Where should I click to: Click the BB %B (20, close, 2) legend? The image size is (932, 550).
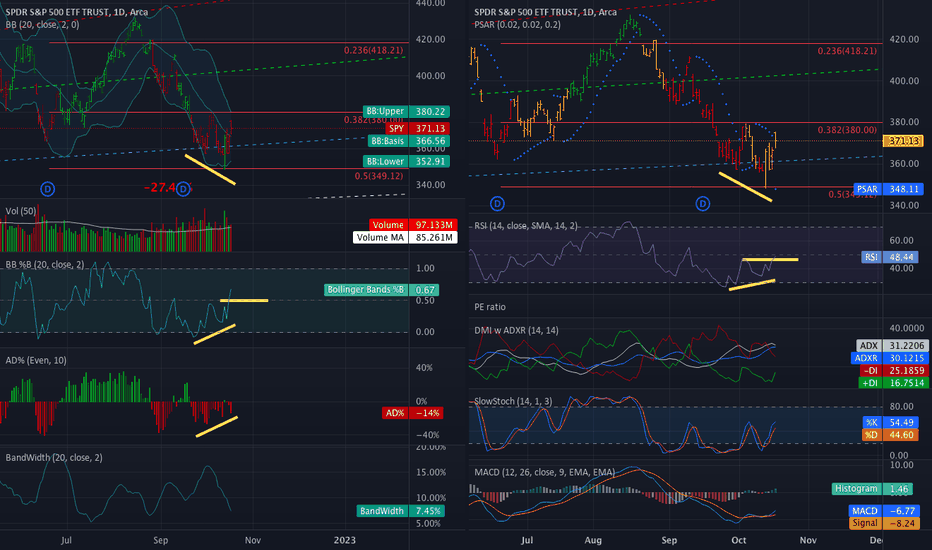click(45, 265)
